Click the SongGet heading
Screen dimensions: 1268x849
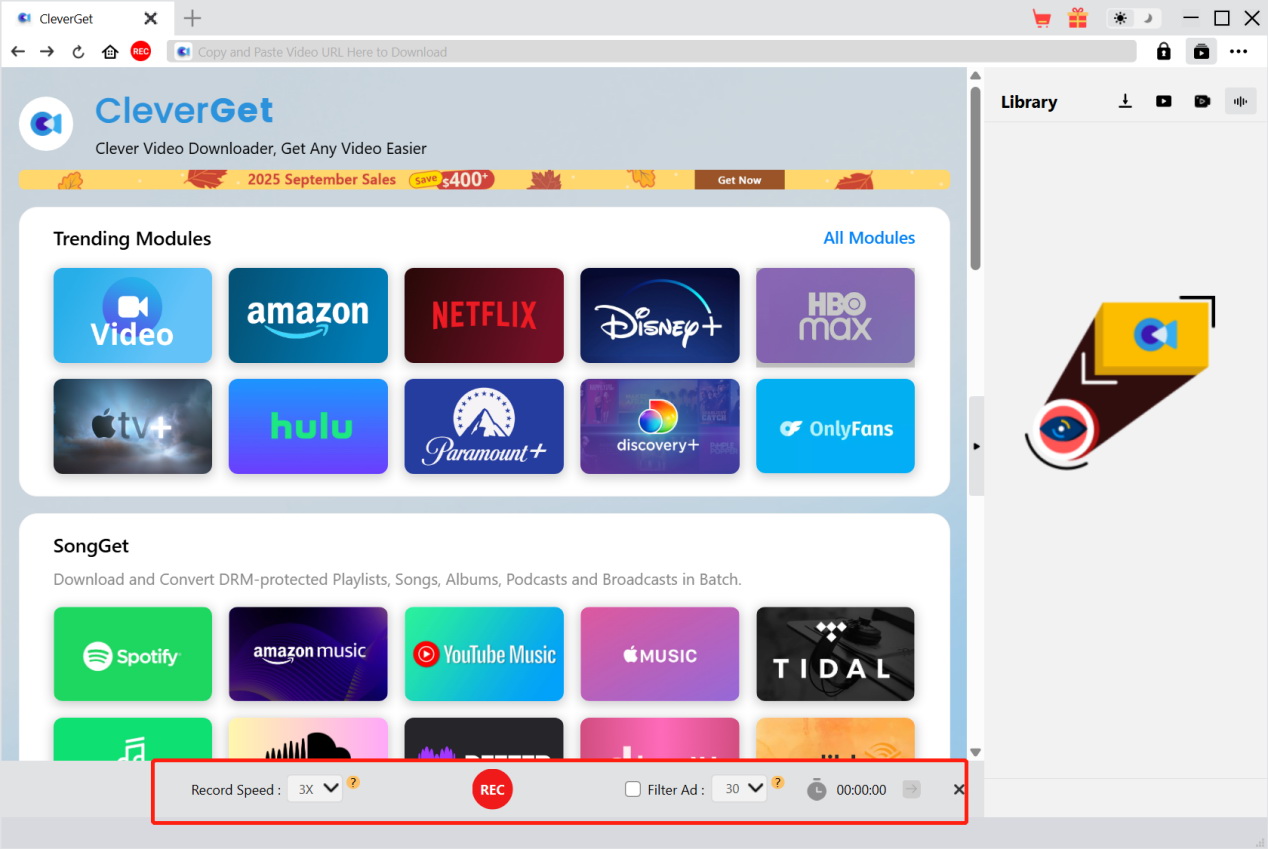click(x=91, y=546)
